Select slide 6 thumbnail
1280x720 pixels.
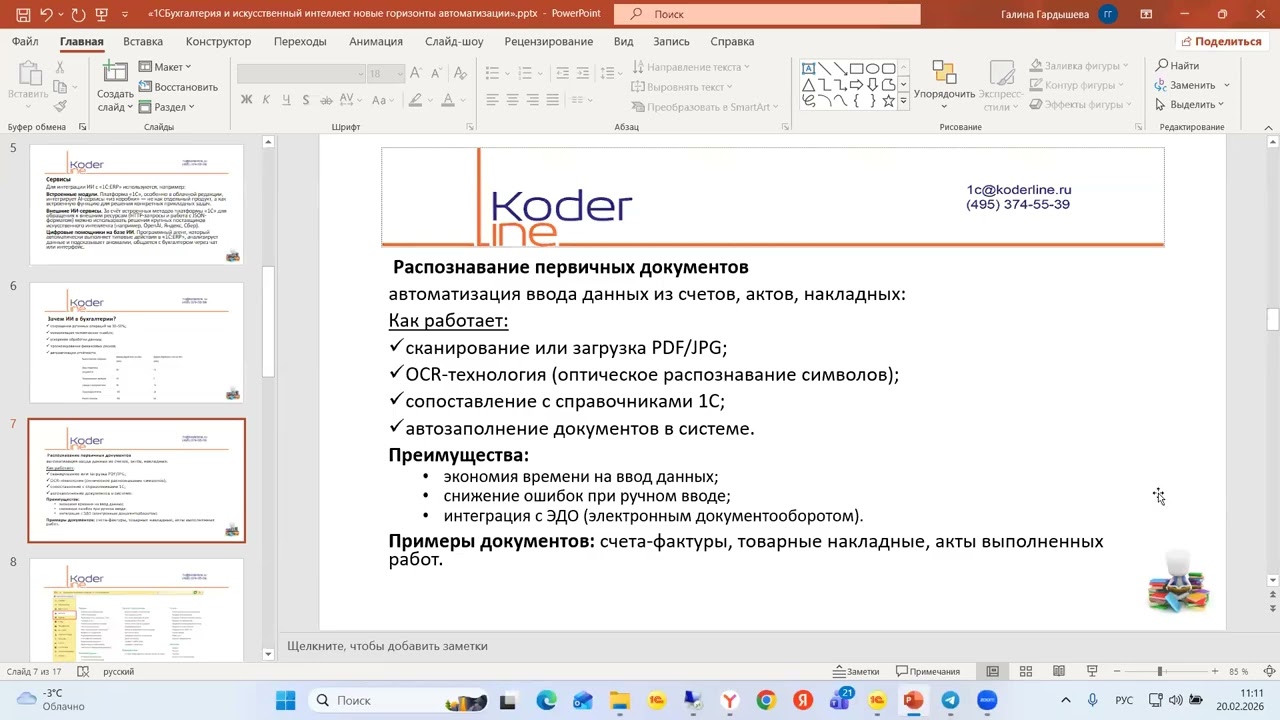pyautogui.click(x=137, y=342)
